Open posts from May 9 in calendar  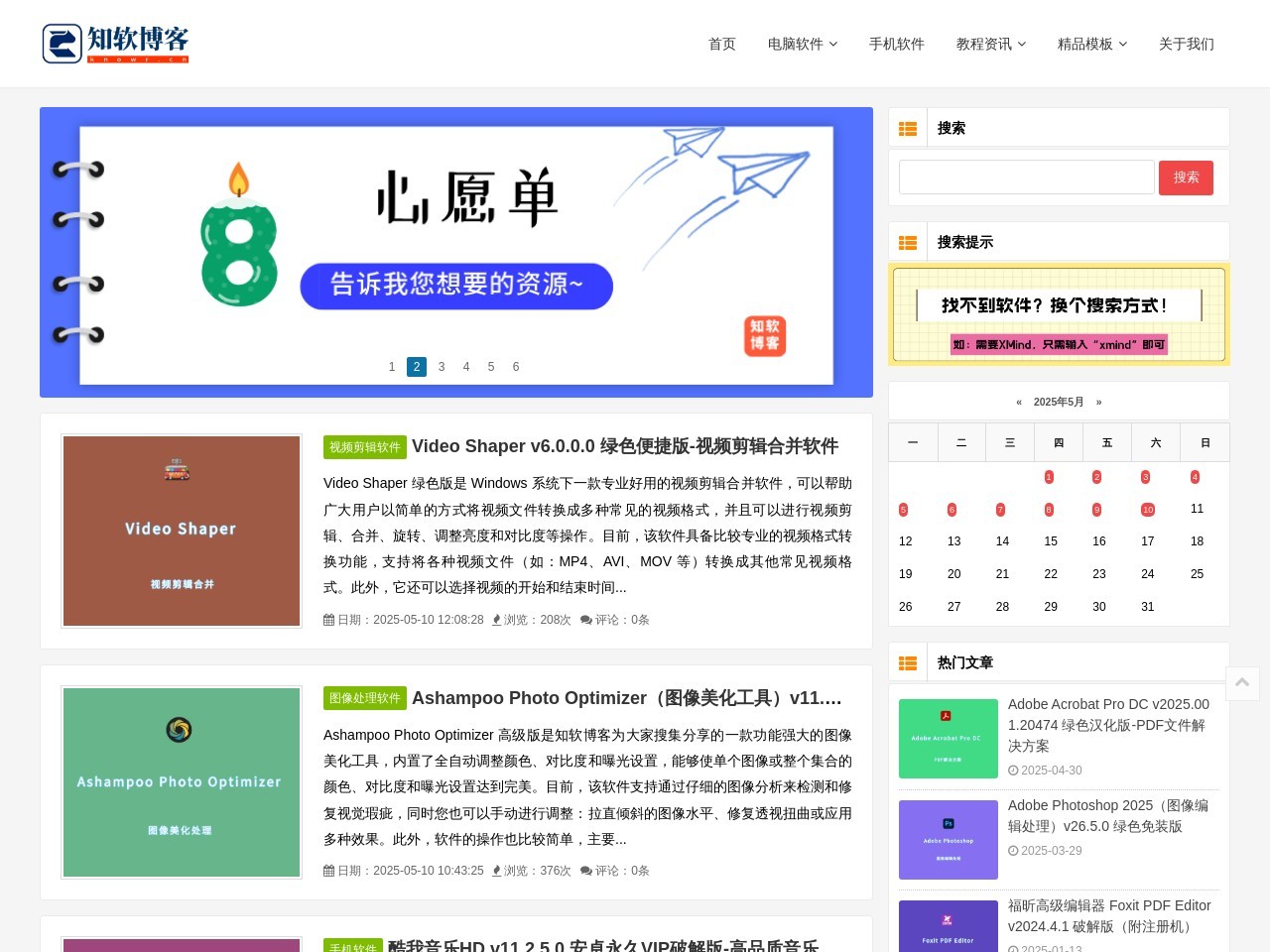click(1096, 510)
